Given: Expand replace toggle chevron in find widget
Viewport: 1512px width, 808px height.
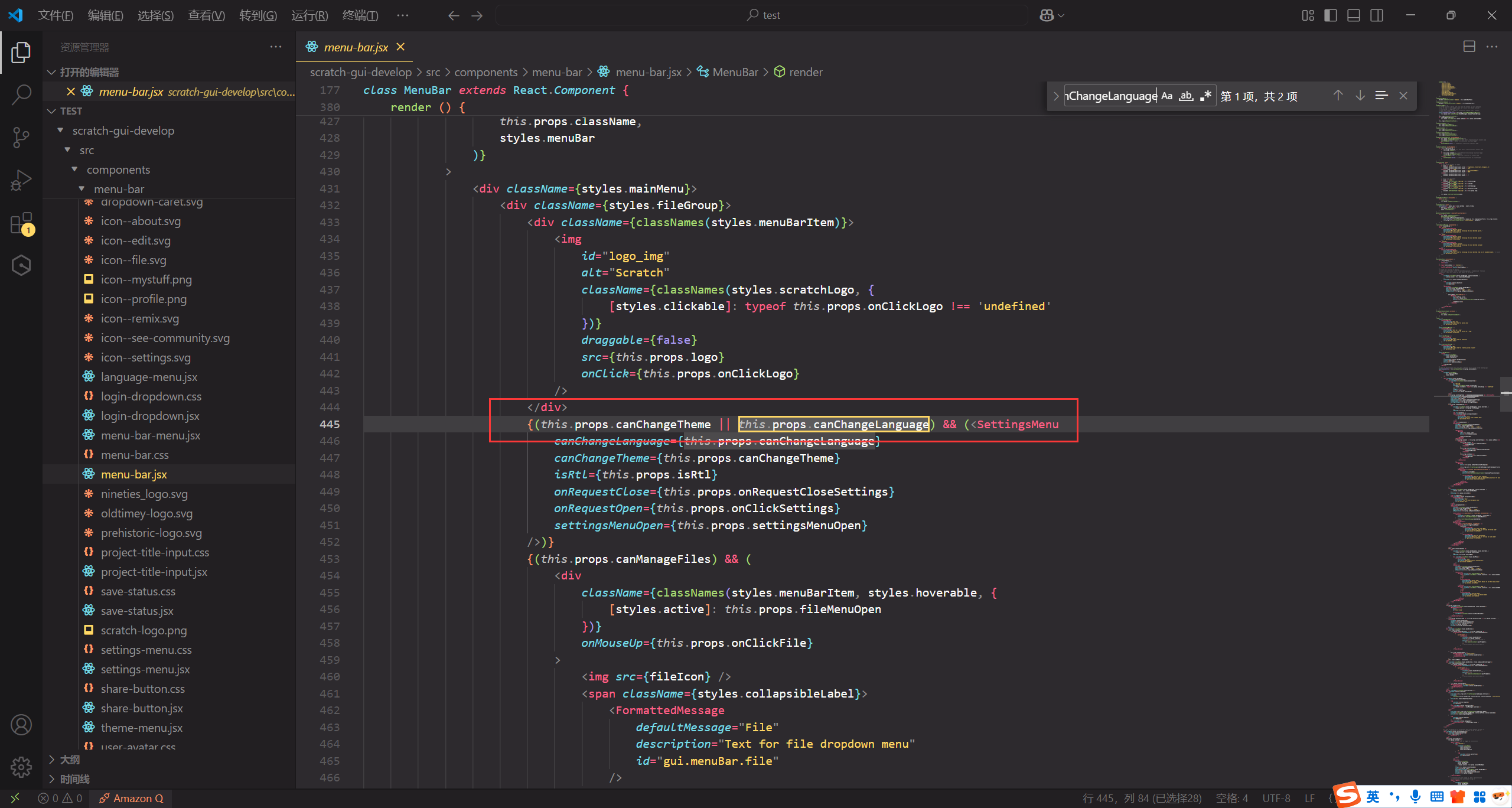Looking at the screenshot, I should [1056, 96].
